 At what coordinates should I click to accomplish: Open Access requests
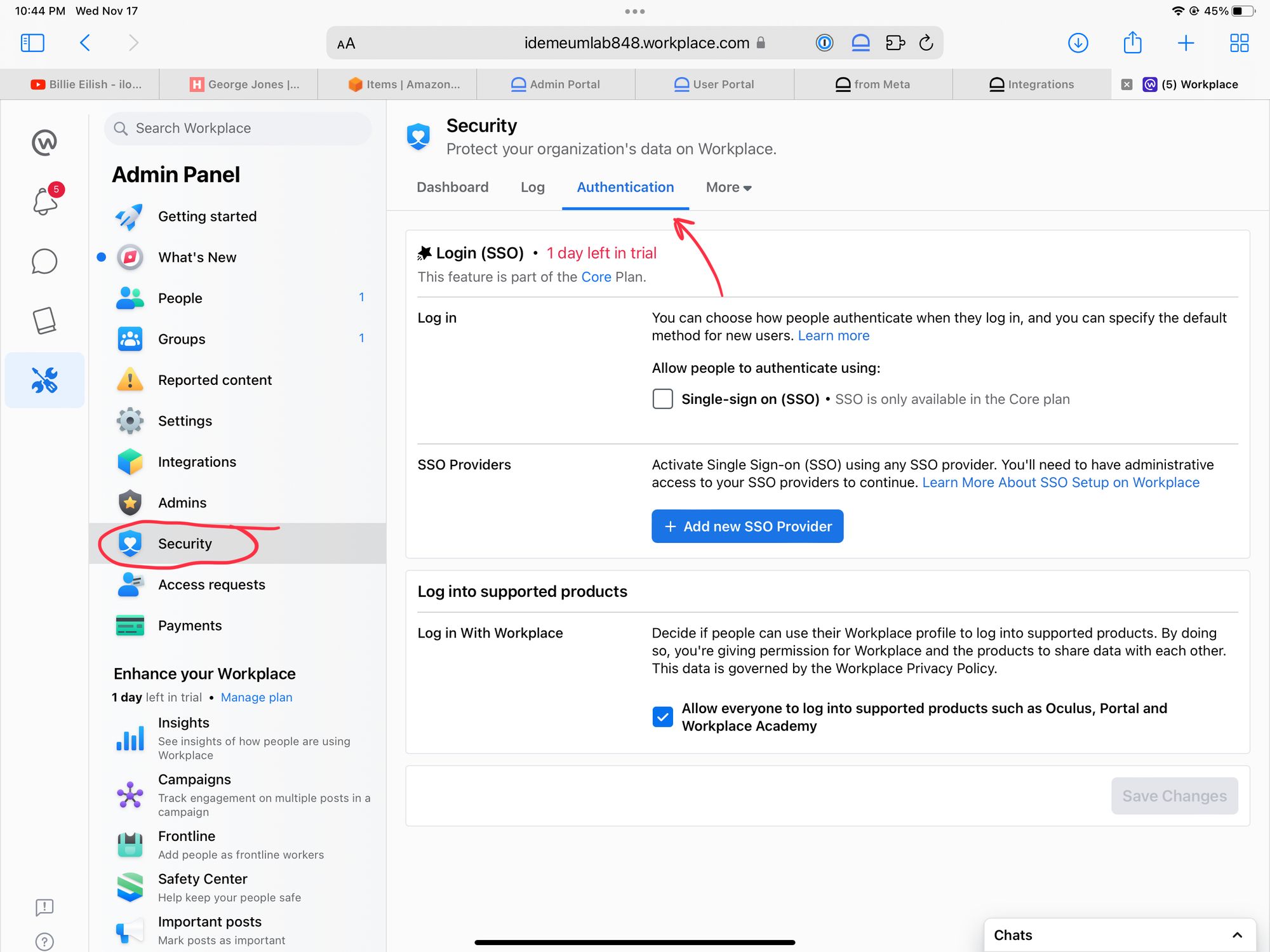click(237, 585)
